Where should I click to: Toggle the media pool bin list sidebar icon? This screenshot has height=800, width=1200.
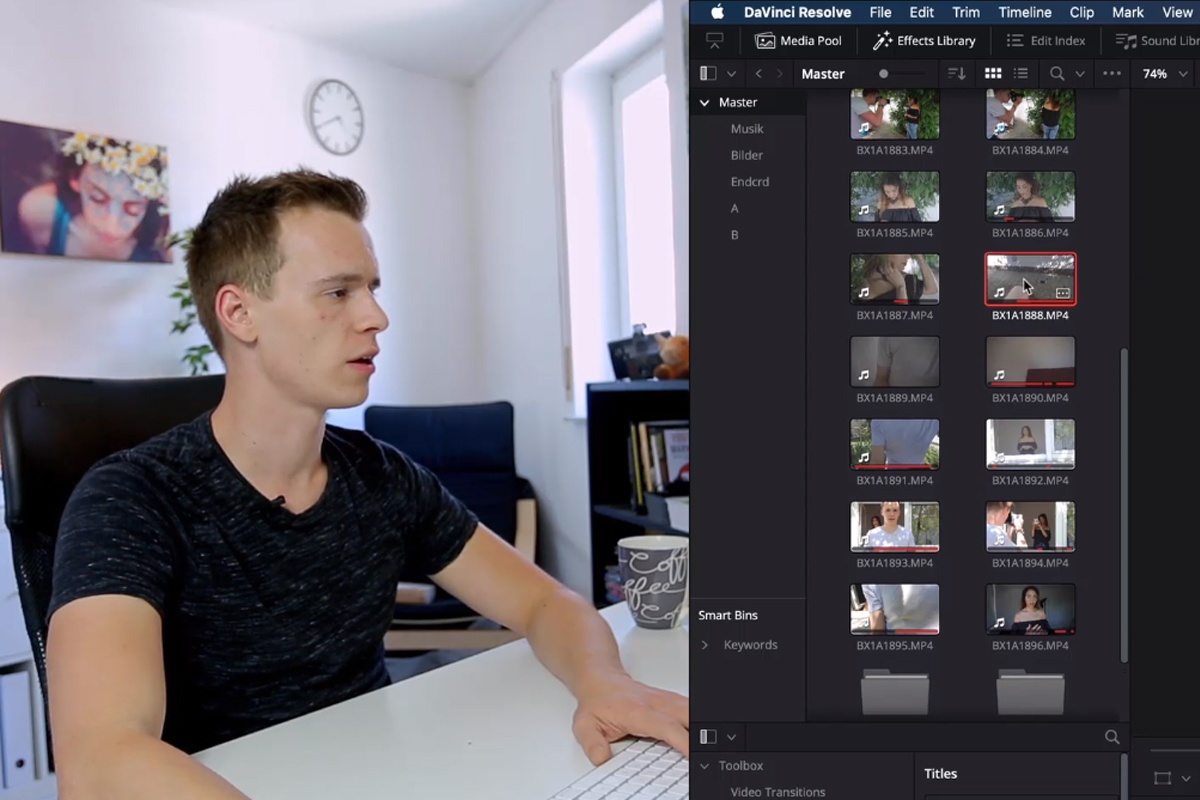(709, 73)
